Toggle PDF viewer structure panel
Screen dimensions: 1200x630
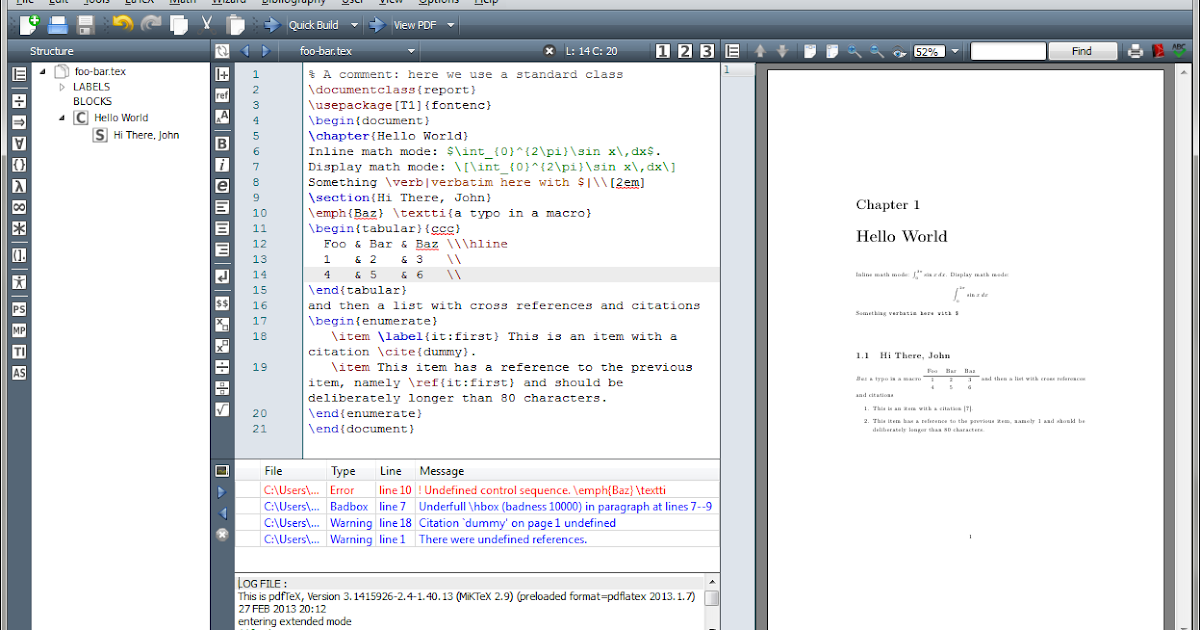point(732,51)
